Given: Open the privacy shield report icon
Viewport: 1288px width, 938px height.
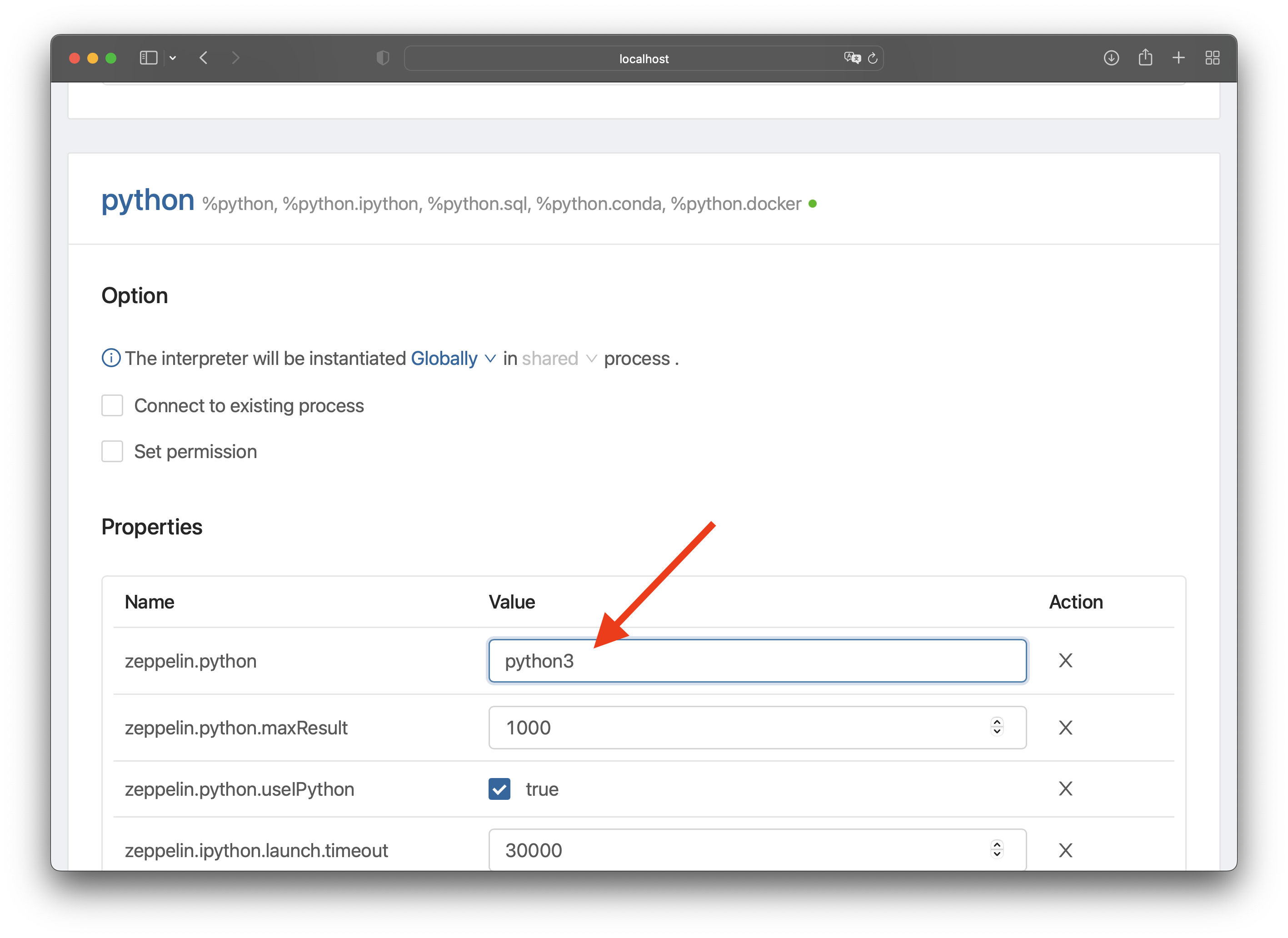Looking at the screenshot, I should tap(383, 58).
